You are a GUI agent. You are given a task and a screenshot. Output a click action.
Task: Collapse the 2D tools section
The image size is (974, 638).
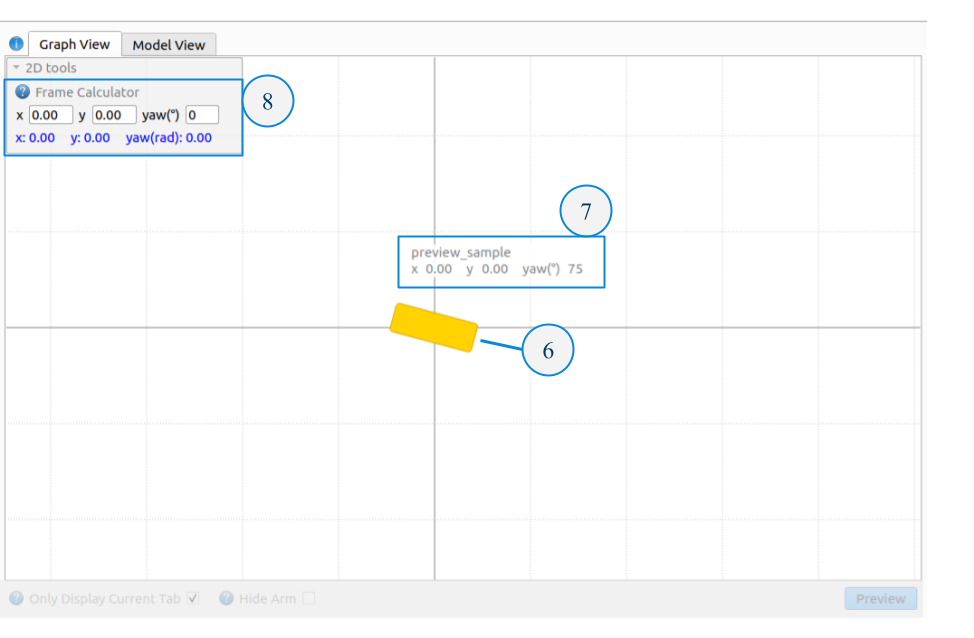16,68
